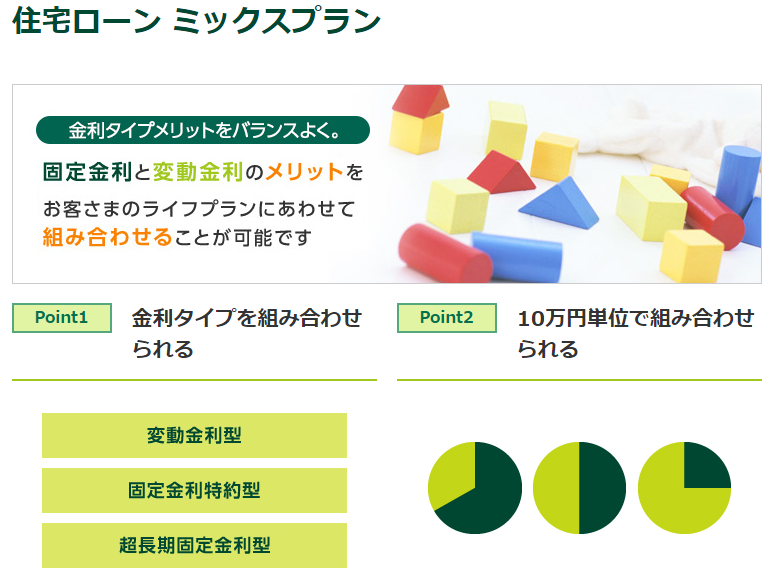Click the half-and-half pie chart
The height and width of the screenshot is (584, 776).
coord(580,488)
